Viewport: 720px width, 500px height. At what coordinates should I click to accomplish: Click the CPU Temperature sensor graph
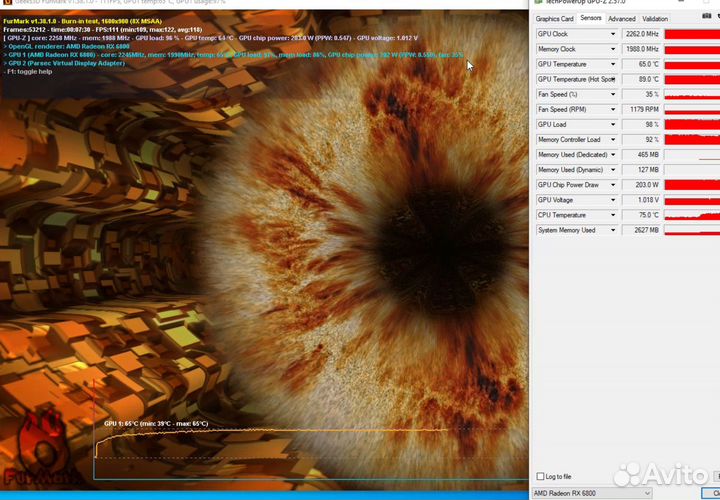pyautogui.click(x=692, y=215)
